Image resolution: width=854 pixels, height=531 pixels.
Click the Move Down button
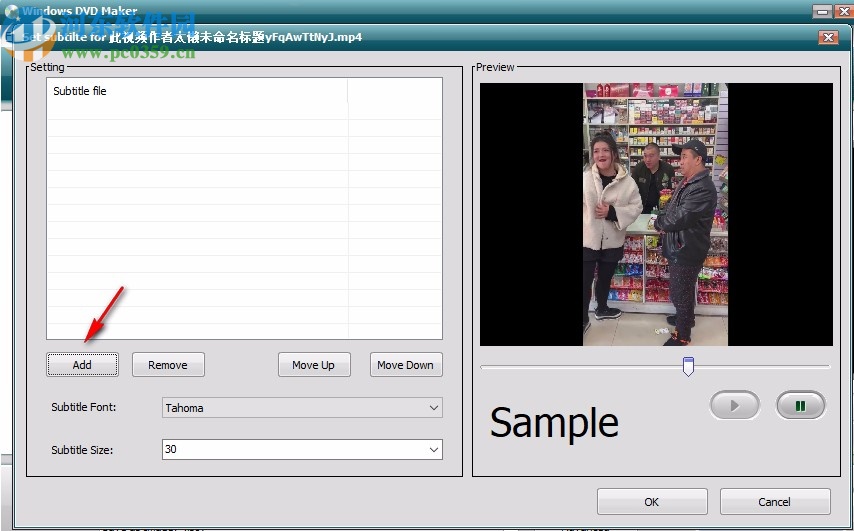(406, 364)
